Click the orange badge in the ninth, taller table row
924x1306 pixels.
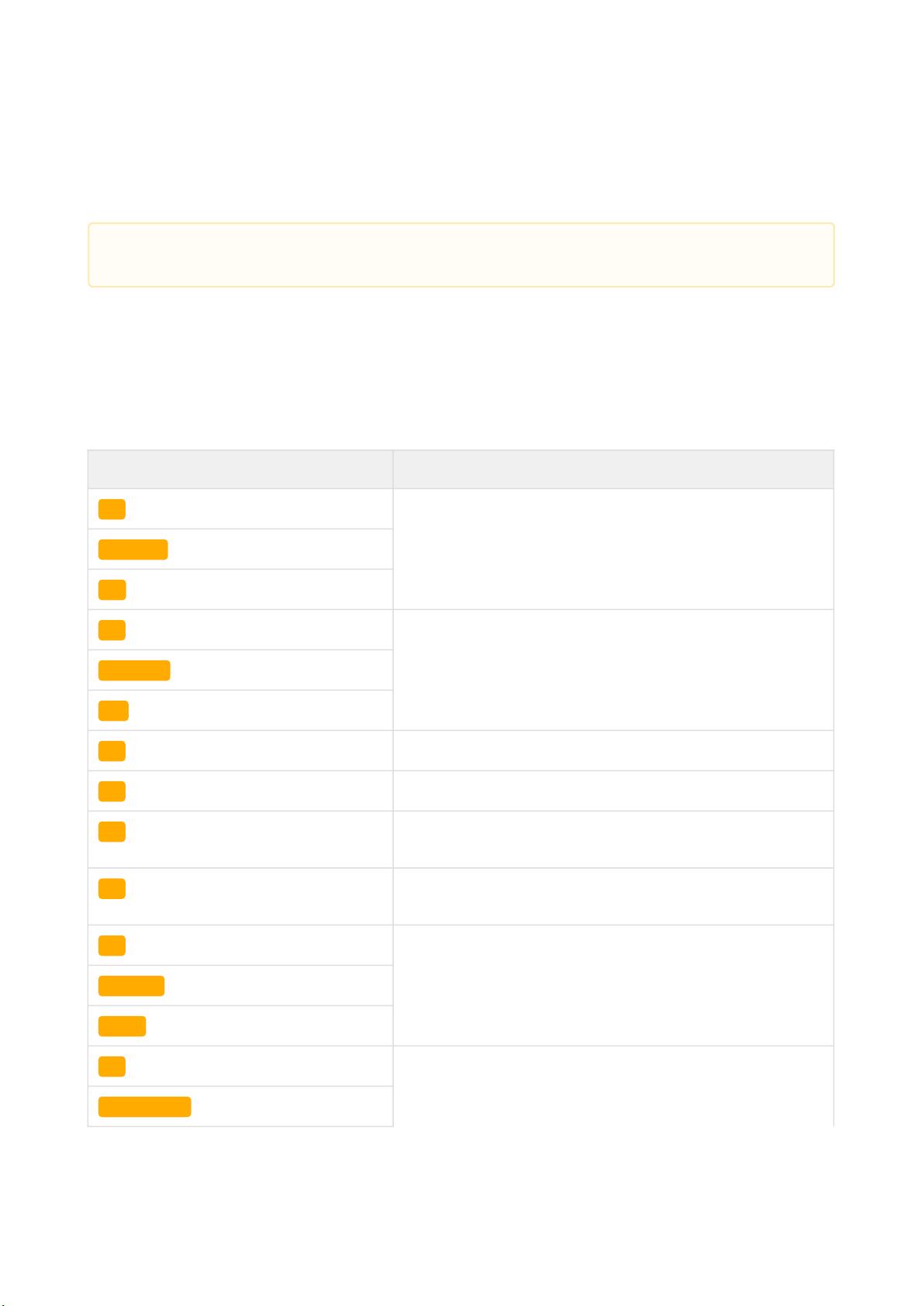pos(112,832)
